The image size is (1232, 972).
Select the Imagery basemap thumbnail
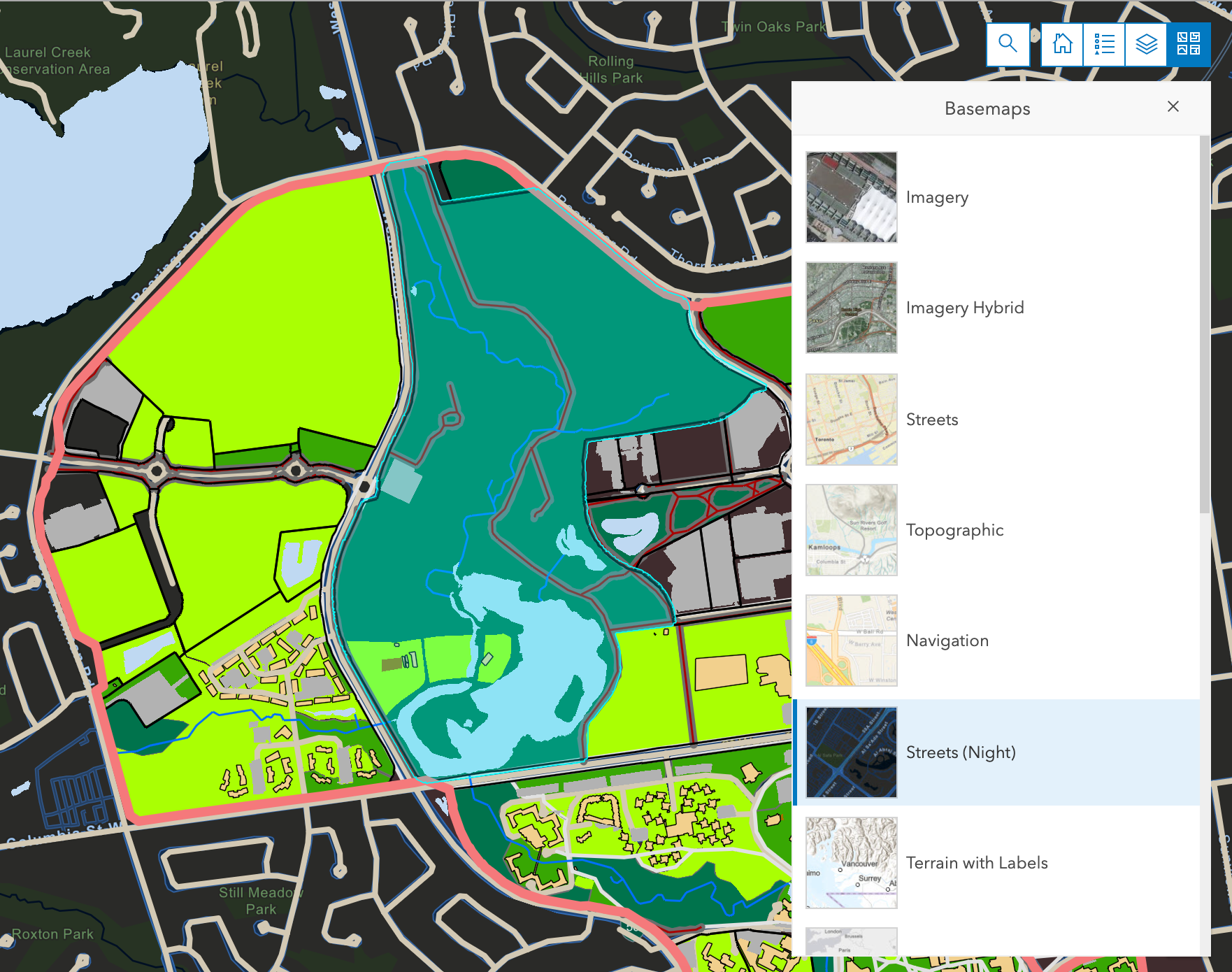[851, 197]
